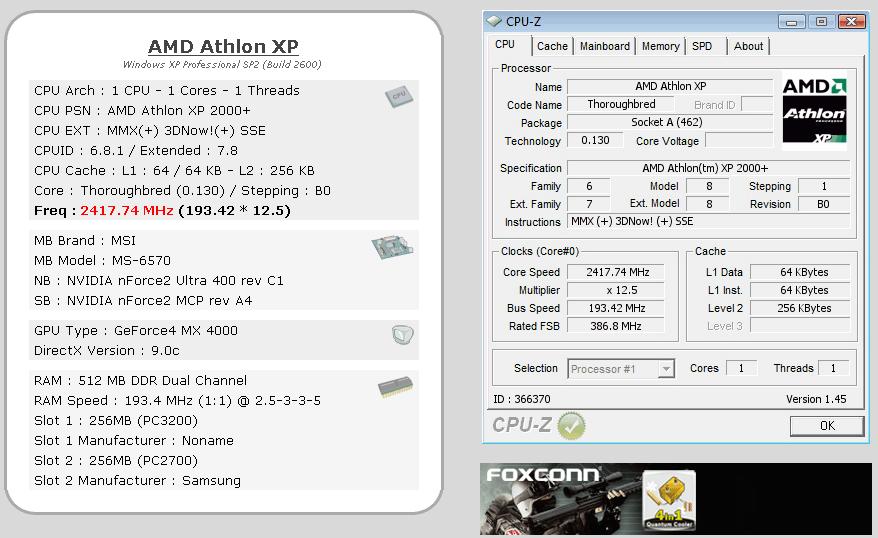Click the 4in1 Quantum Cooler icon
The width and height of the screenshot is (878, 538).
pyautogui.click(x=669, y=499)
